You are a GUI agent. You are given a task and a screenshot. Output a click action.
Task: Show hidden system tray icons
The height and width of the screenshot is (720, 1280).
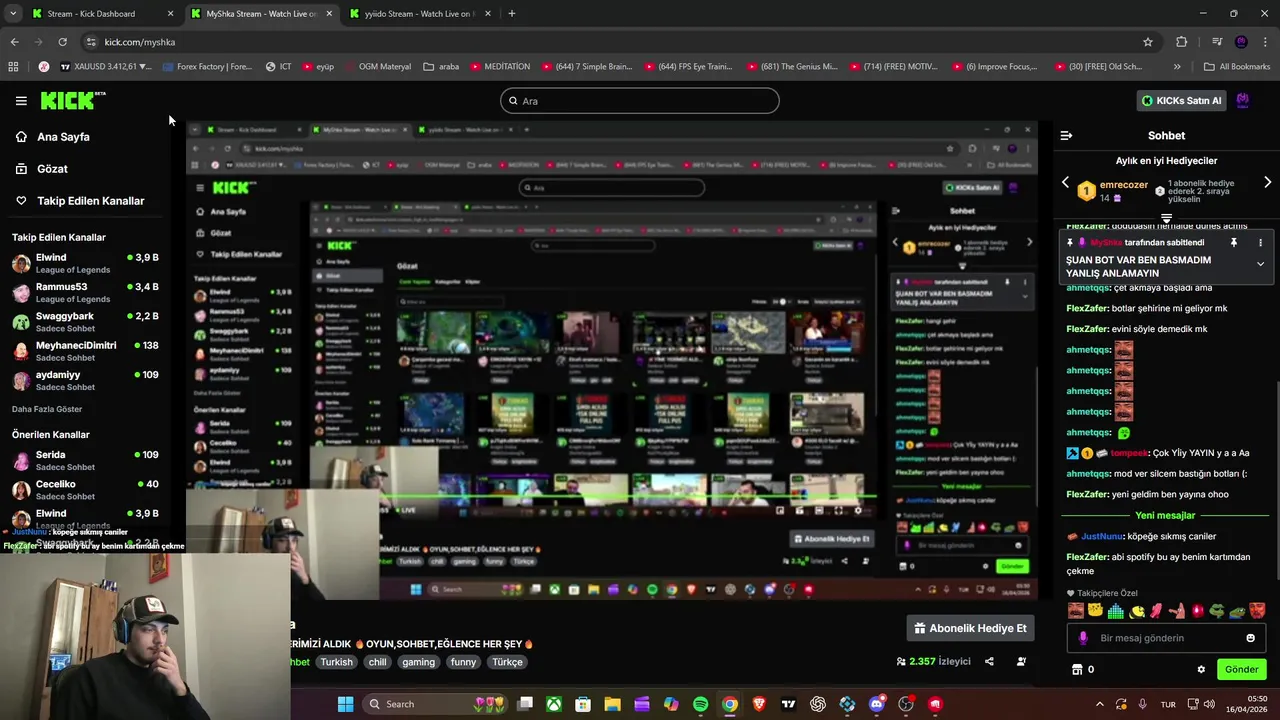(x=1100, y=704)
